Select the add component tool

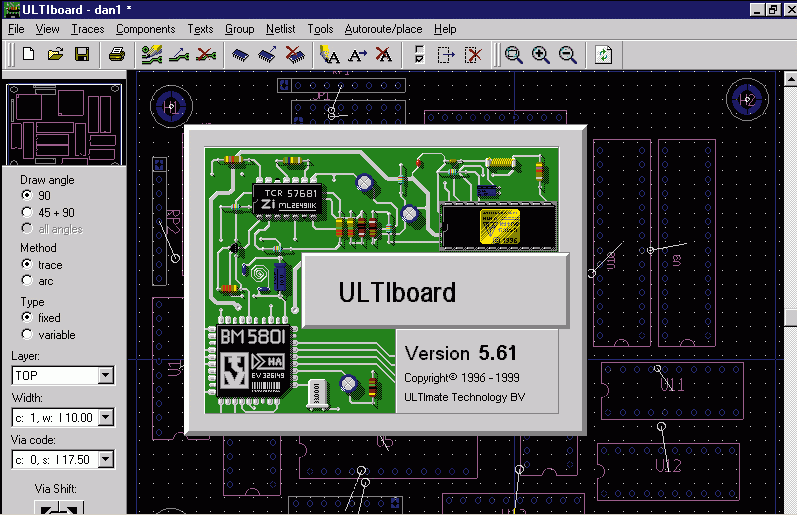coord(240,54)
